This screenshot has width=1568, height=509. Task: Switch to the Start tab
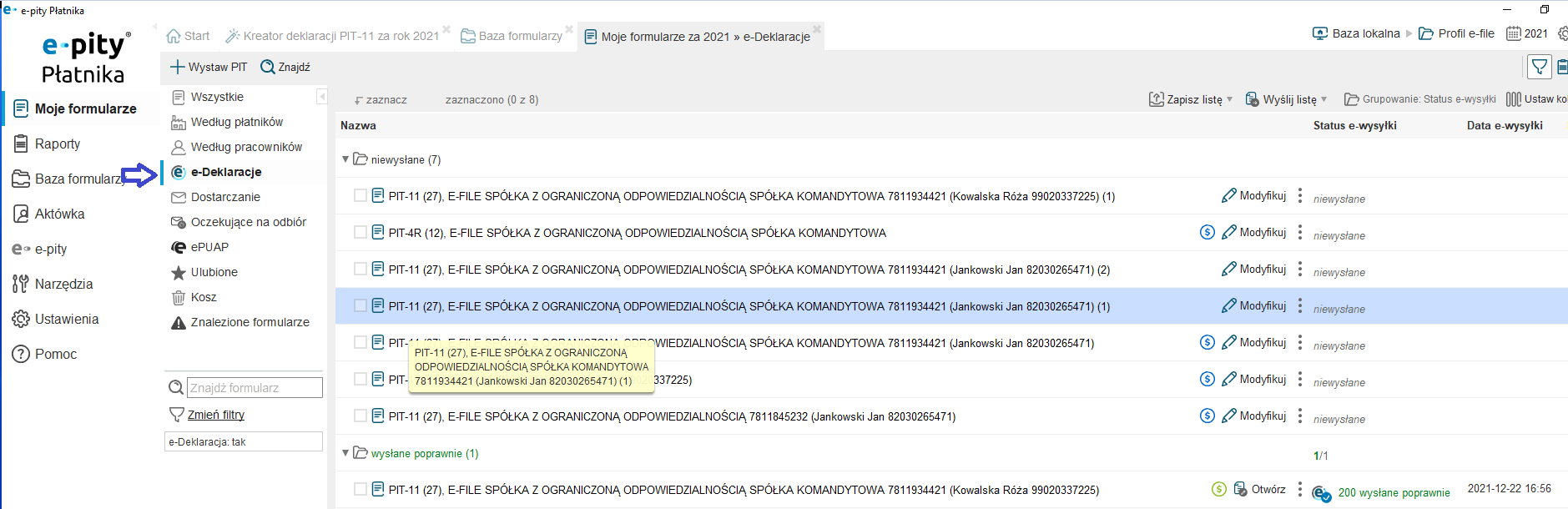pos(188,36)
